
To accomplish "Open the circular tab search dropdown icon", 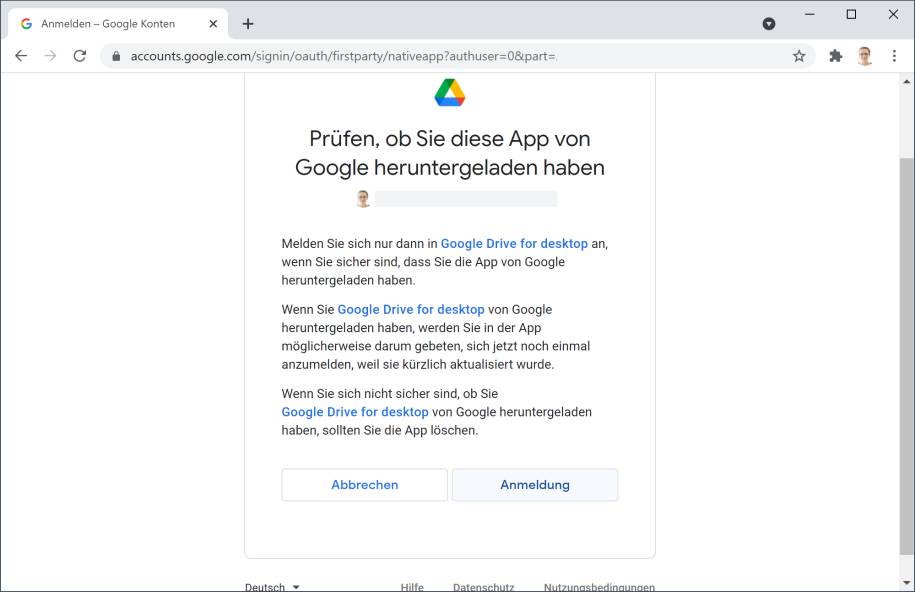I will [x=769, y=23].
